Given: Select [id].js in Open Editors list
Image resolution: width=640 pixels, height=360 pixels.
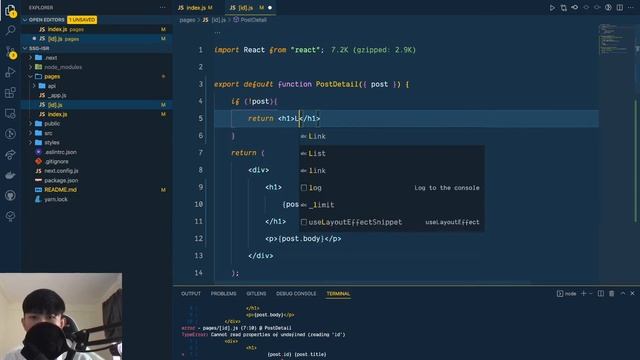Looking at the screenshot, I should pos(96,39).
